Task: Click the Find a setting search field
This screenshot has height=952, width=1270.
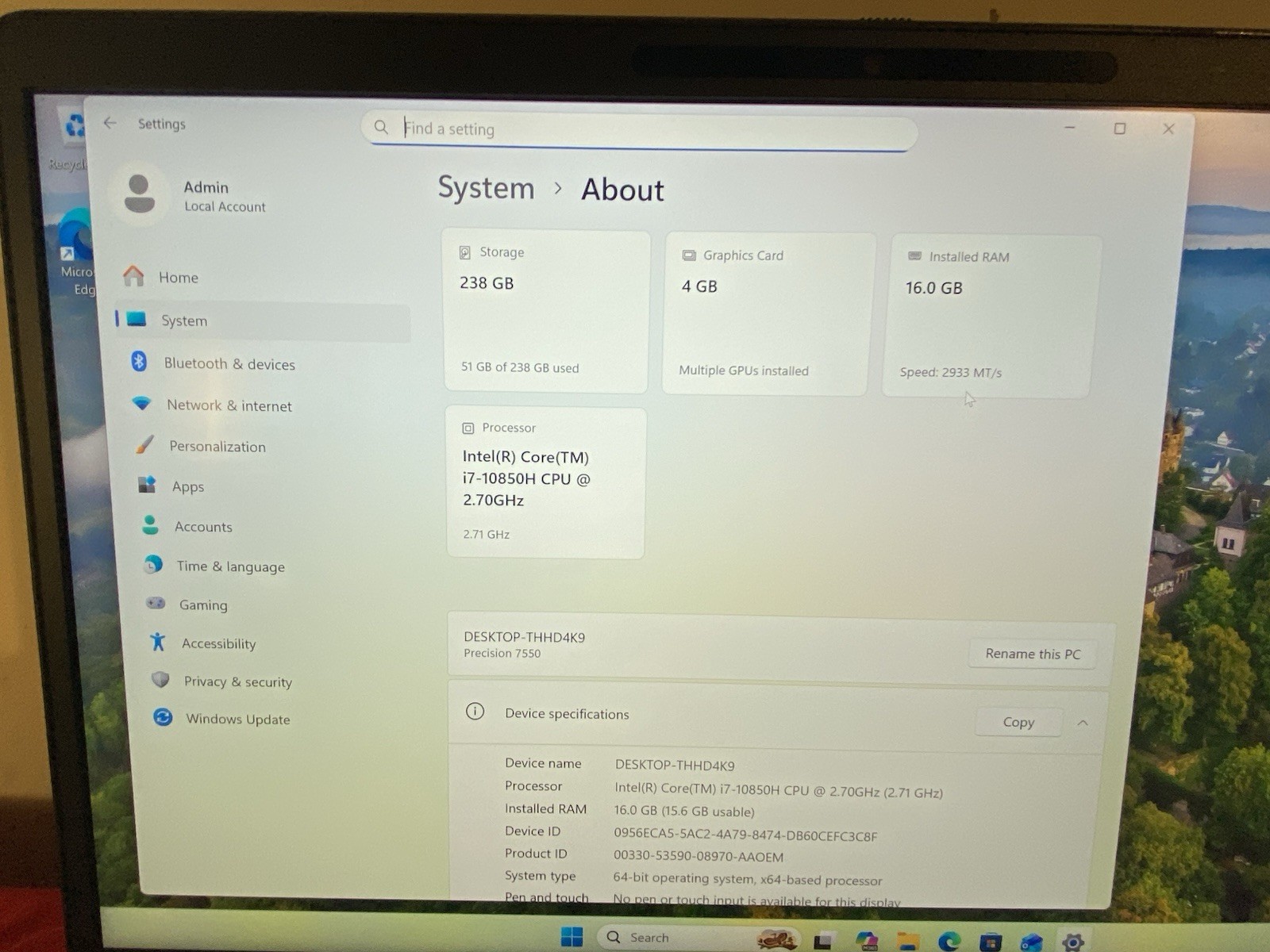Action: coord(640,129)
